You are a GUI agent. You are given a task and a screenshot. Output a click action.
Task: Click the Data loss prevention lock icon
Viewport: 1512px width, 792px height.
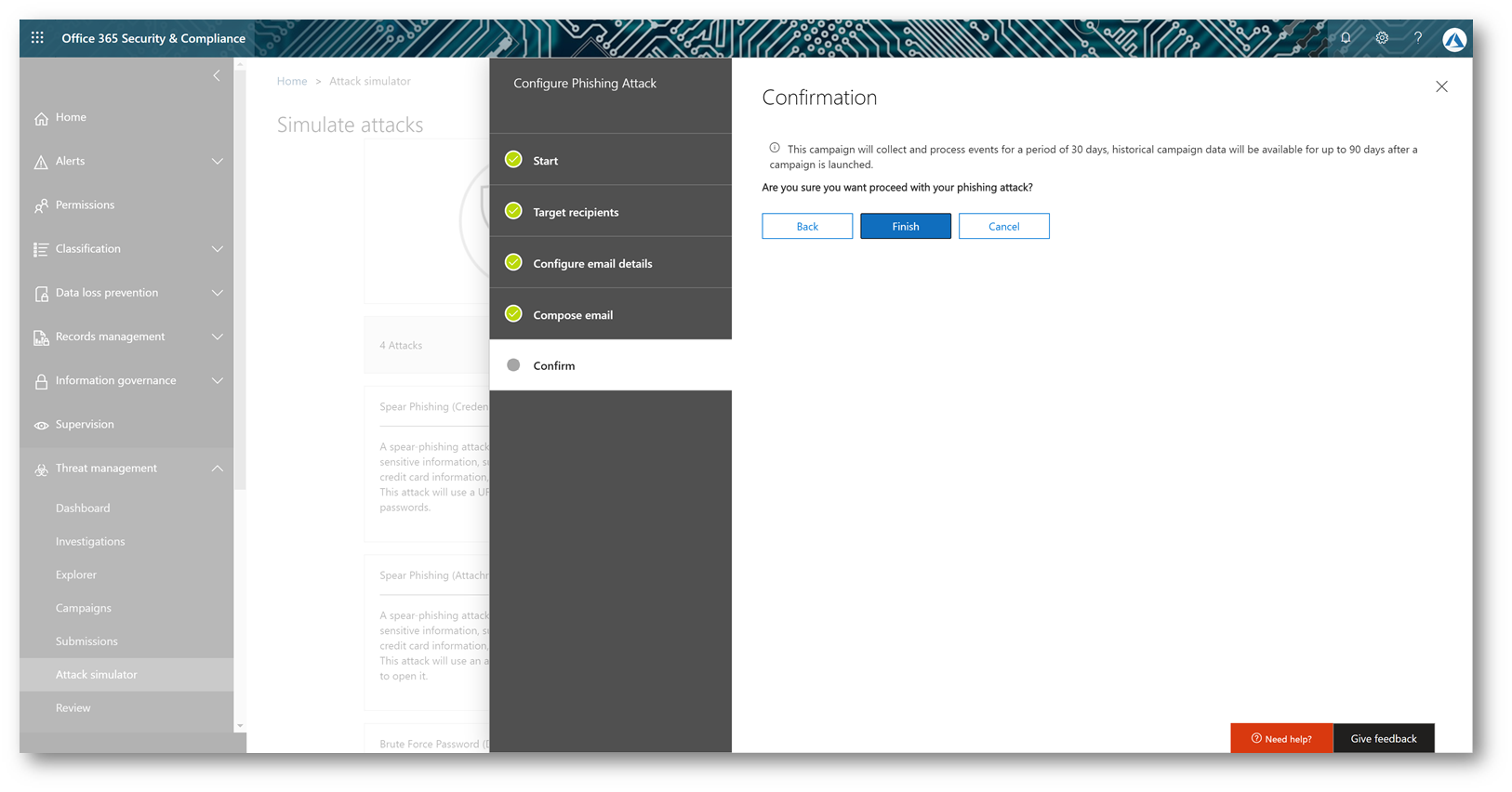[x=41, y=293]
